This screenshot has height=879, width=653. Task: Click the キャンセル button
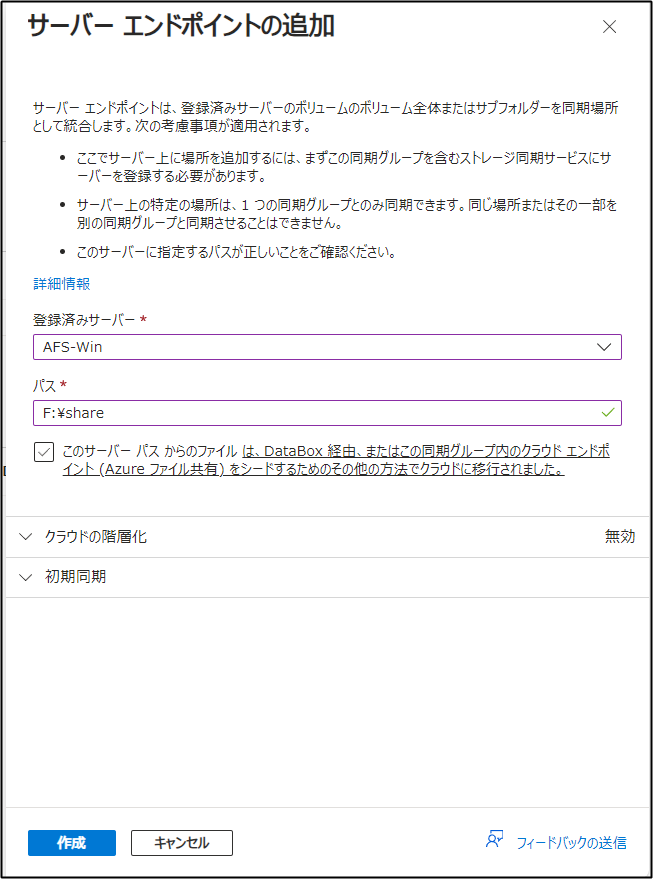[x=182, y=843]
